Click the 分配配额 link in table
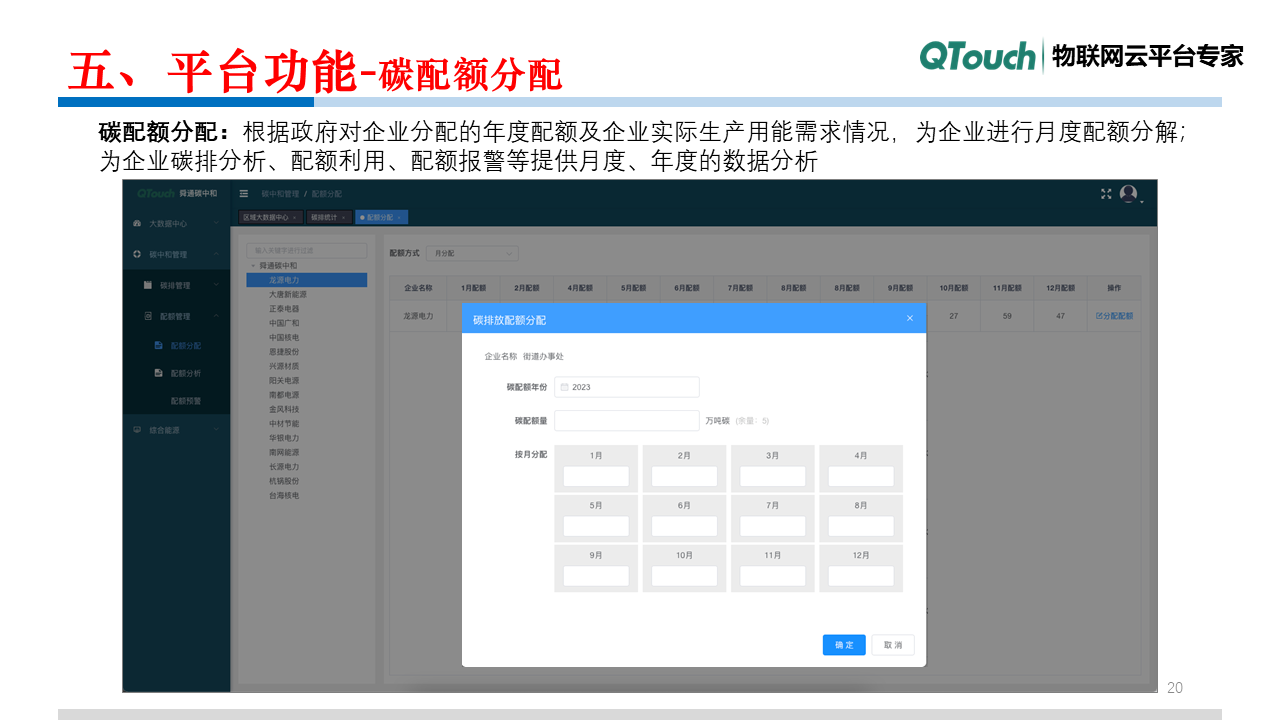Screen dimensions: 1280x720 (x=1114, y=316)
